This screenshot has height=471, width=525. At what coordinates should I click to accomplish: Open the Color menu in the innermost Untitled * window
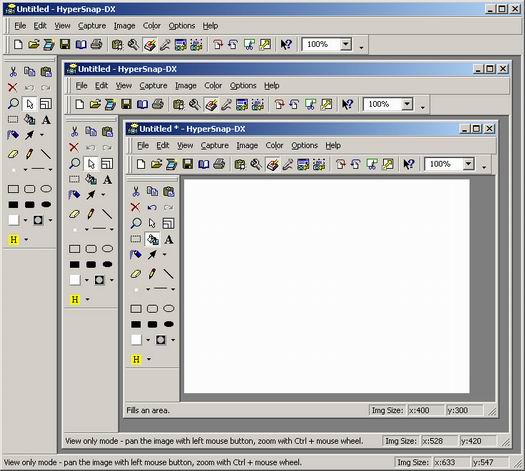(274, 146)
